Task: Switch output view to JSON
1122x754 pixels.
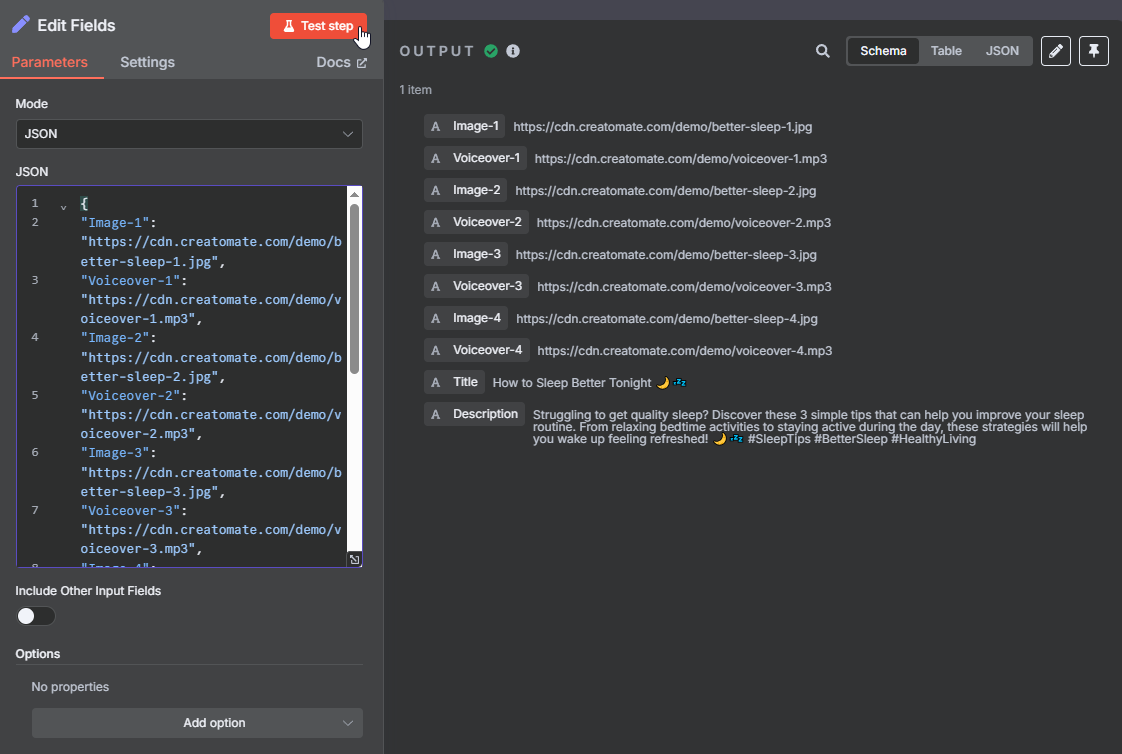Action: [x=1002, y=51]
